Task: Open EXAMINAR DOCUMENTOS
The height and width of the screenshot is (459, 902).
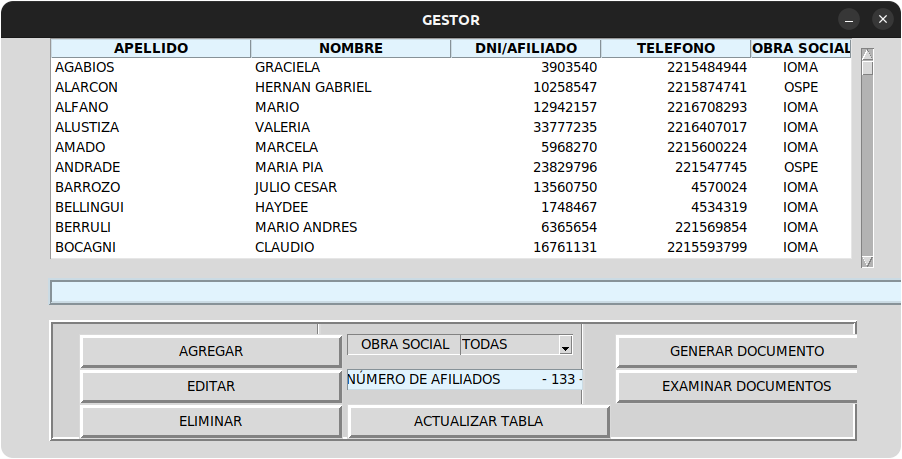Action: coord(737,386)
